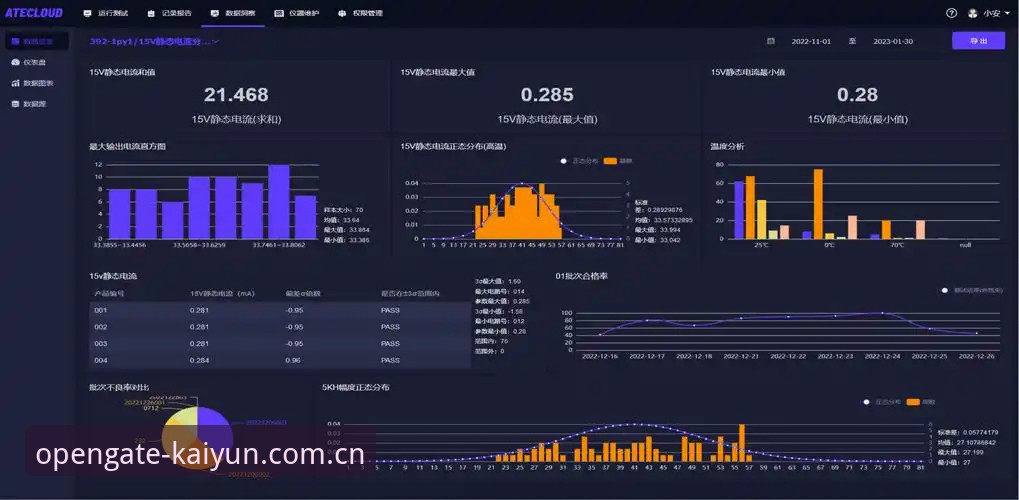Click the user avatar icon beside 小安

[x=973, y=13]
